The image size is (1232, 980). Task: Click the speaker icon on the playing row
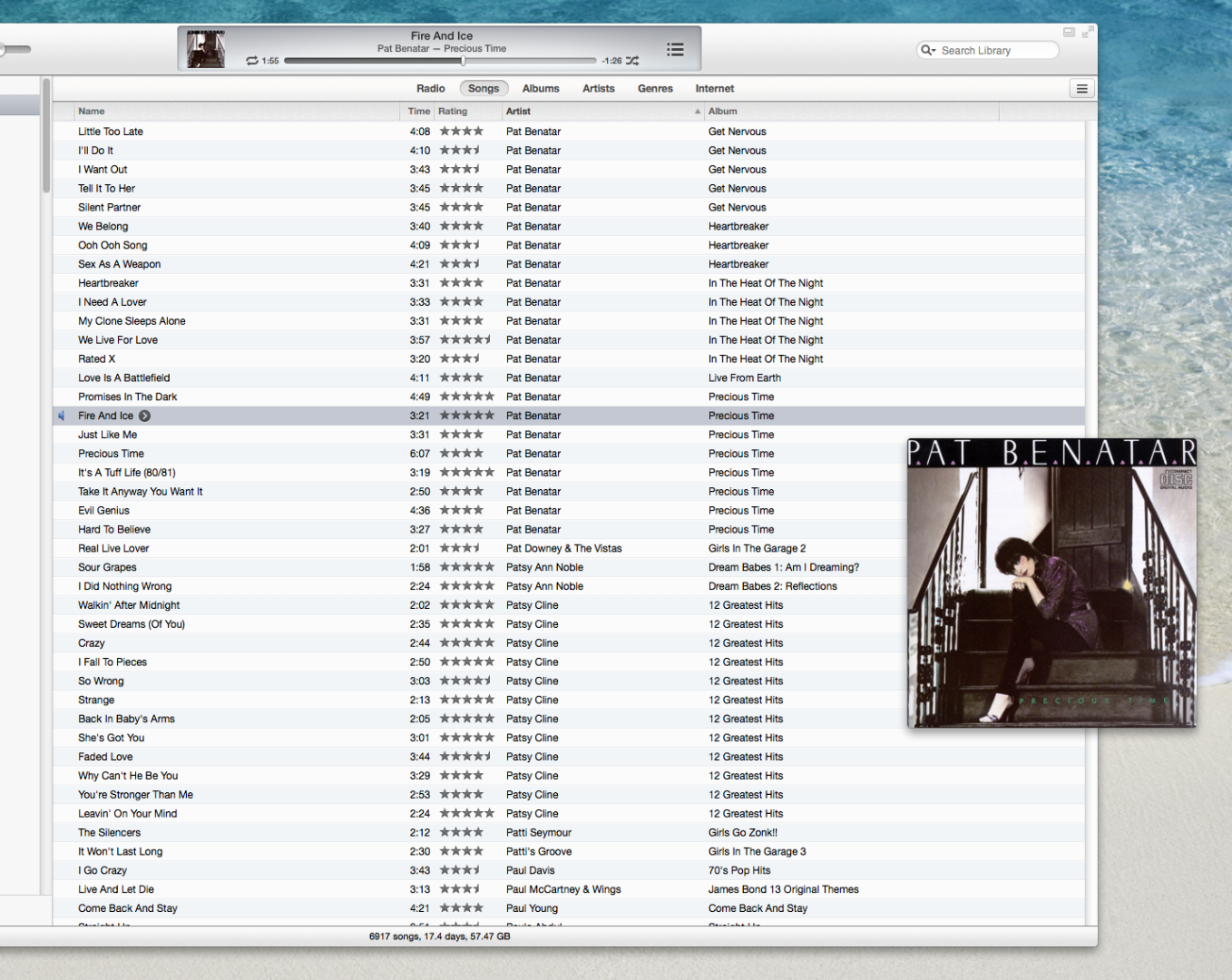62,416
